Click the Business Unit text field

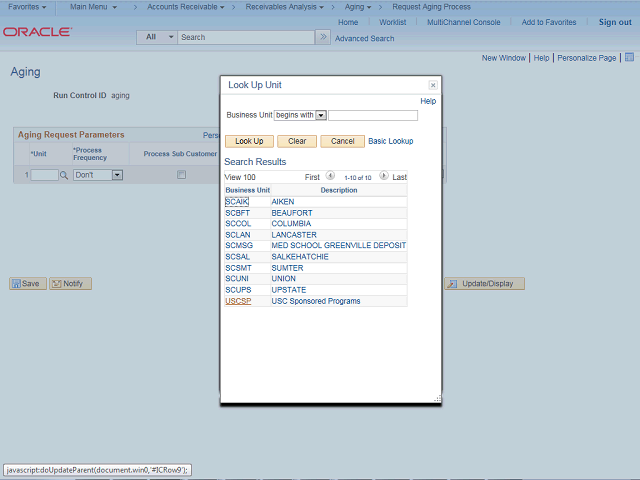pyautogui.click(x=373, y=116)
